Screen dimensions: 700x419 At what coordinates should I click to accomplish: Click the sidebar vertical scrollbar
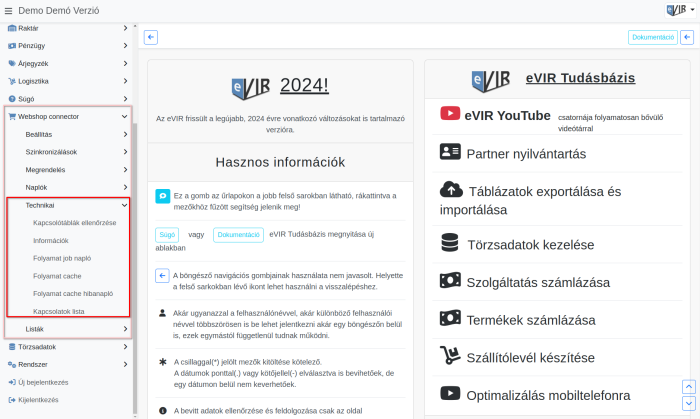(x=135, y=268)
